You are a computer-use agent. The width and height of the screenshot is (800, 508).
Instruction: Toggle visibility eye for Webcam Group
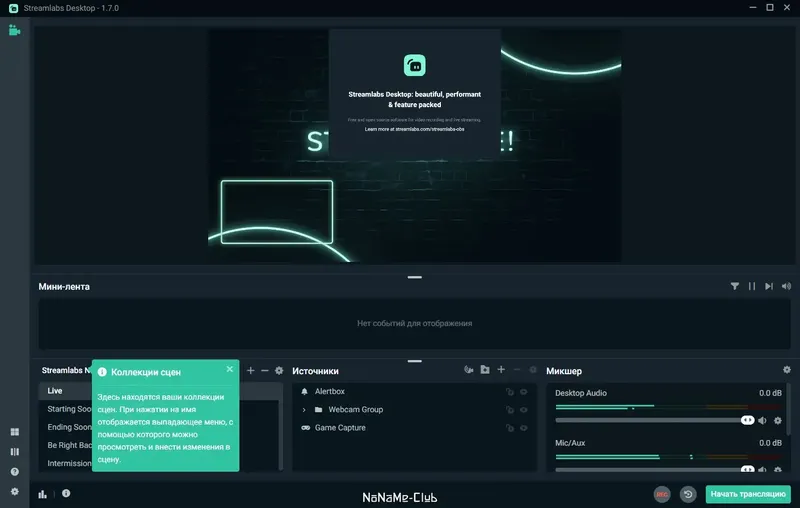[x=523, y=410]
